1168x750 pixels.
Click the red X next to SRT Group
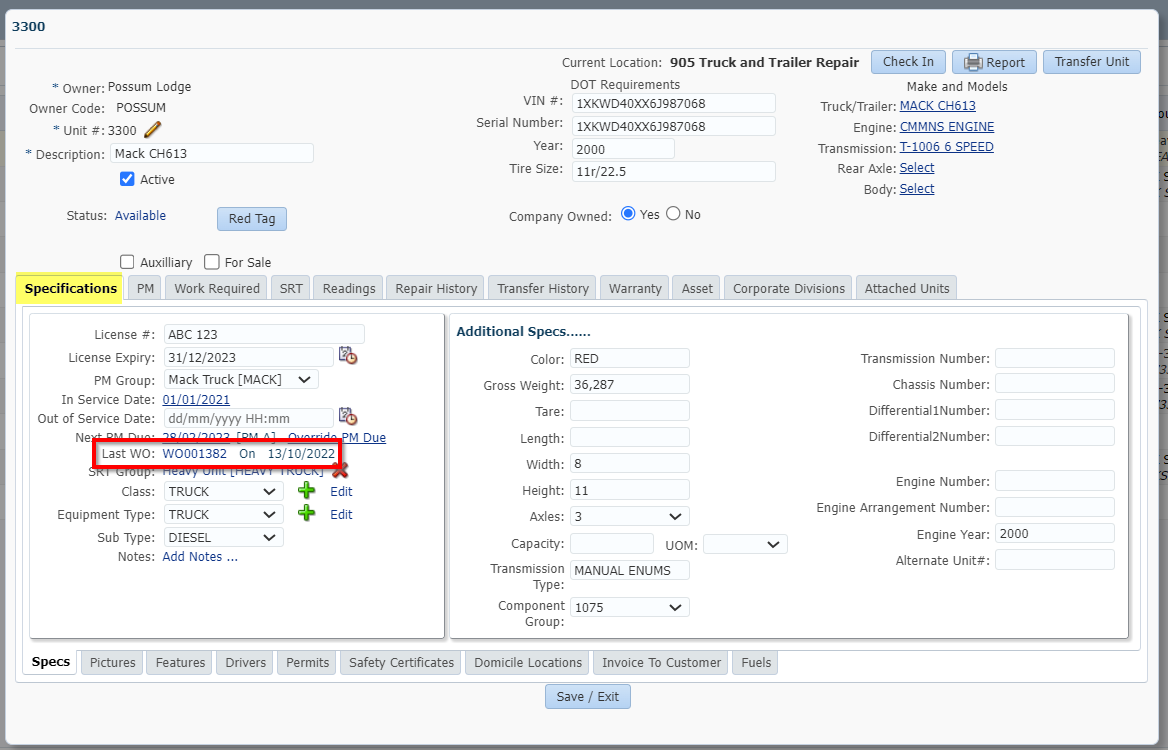tap(340, 470)
